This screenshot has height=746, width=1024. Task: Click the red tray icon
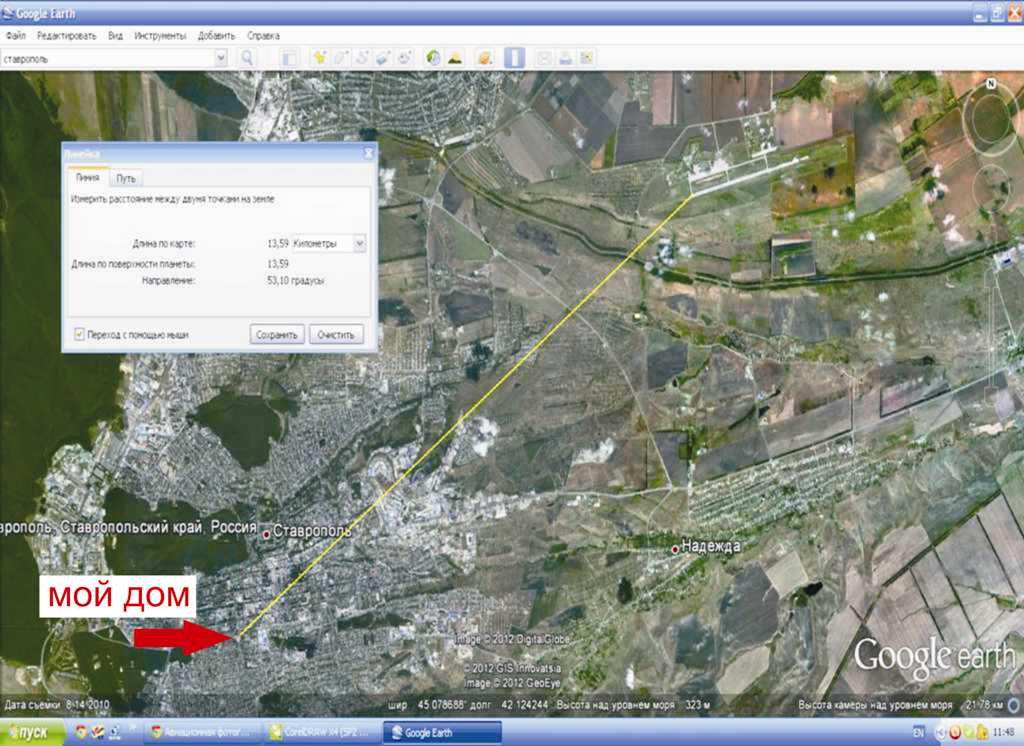pos(954,733)
